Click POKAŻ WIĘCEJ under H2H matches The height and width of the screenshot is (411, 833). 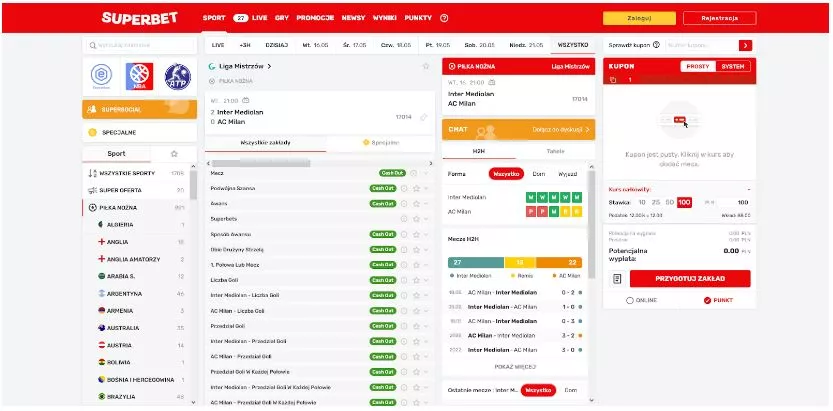pos(515,367)
